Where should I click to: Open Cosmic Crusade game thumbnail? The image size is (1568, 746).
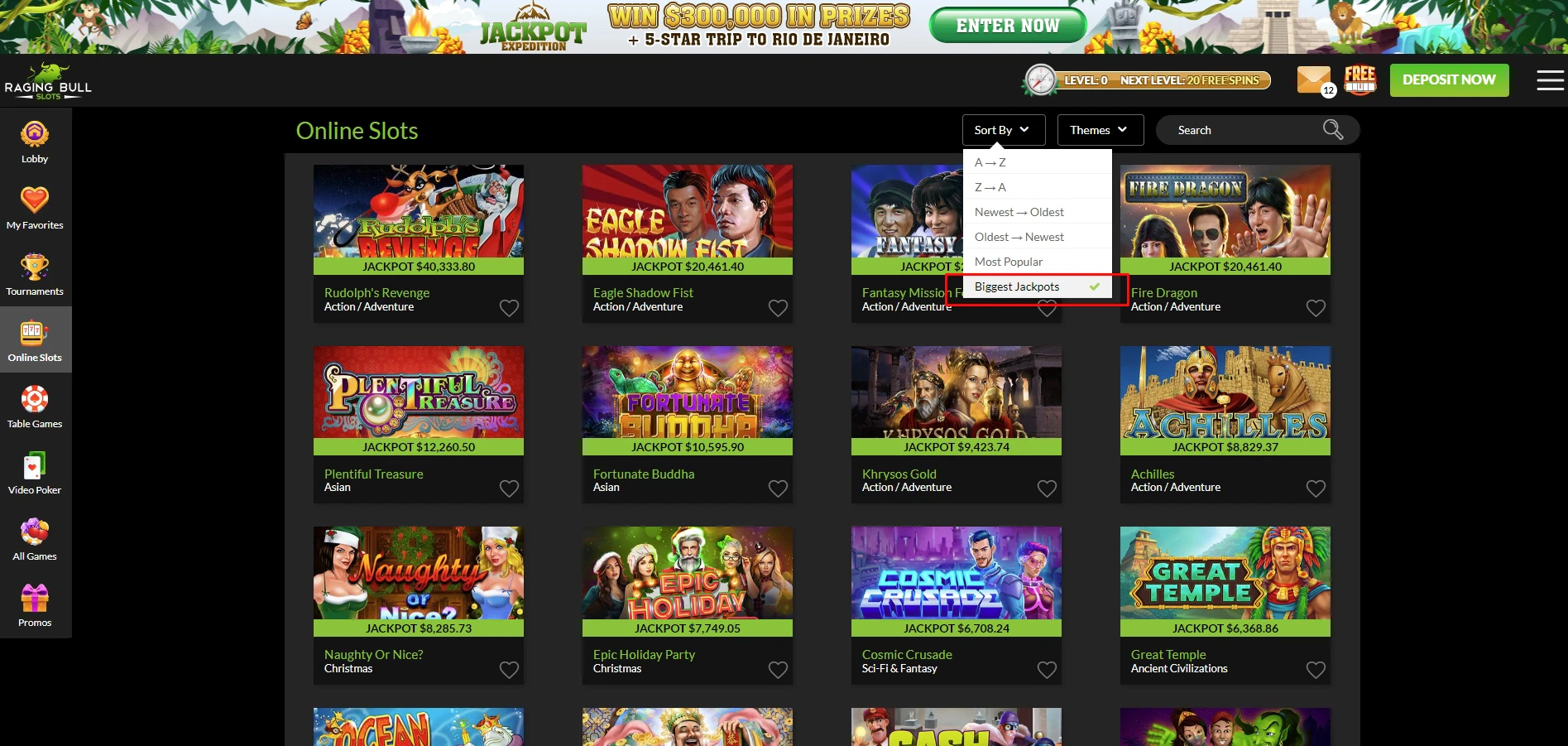point(957,573)
